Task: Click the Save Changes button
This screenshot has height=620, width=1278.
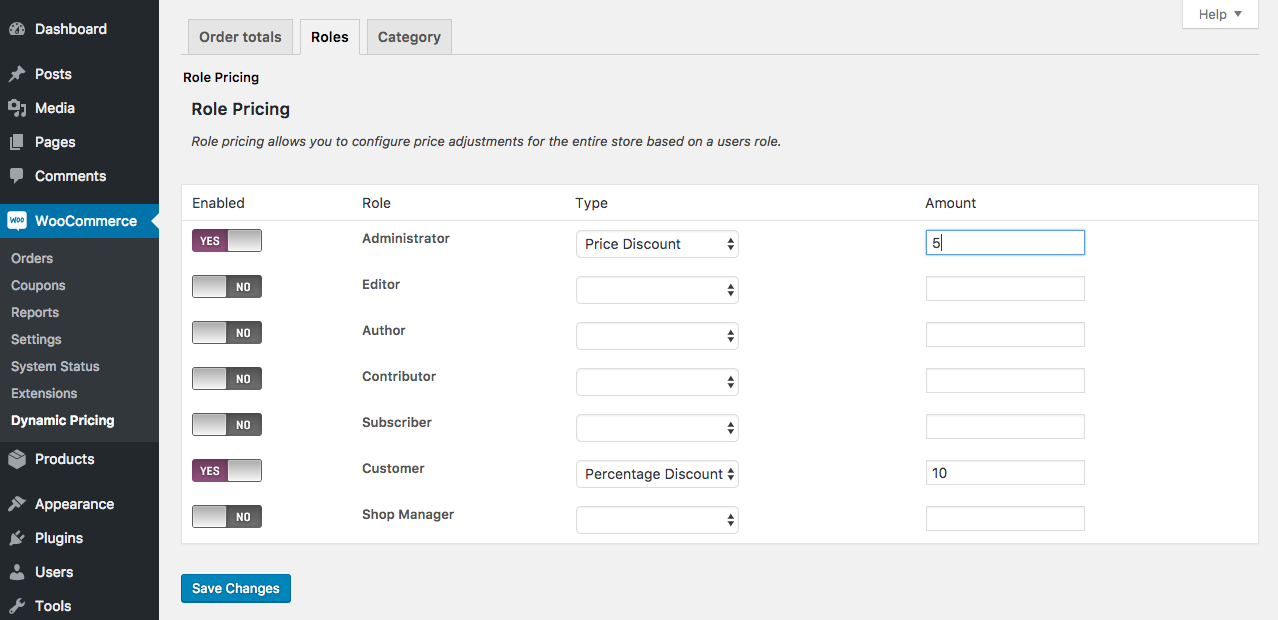Action: point(235,588)
